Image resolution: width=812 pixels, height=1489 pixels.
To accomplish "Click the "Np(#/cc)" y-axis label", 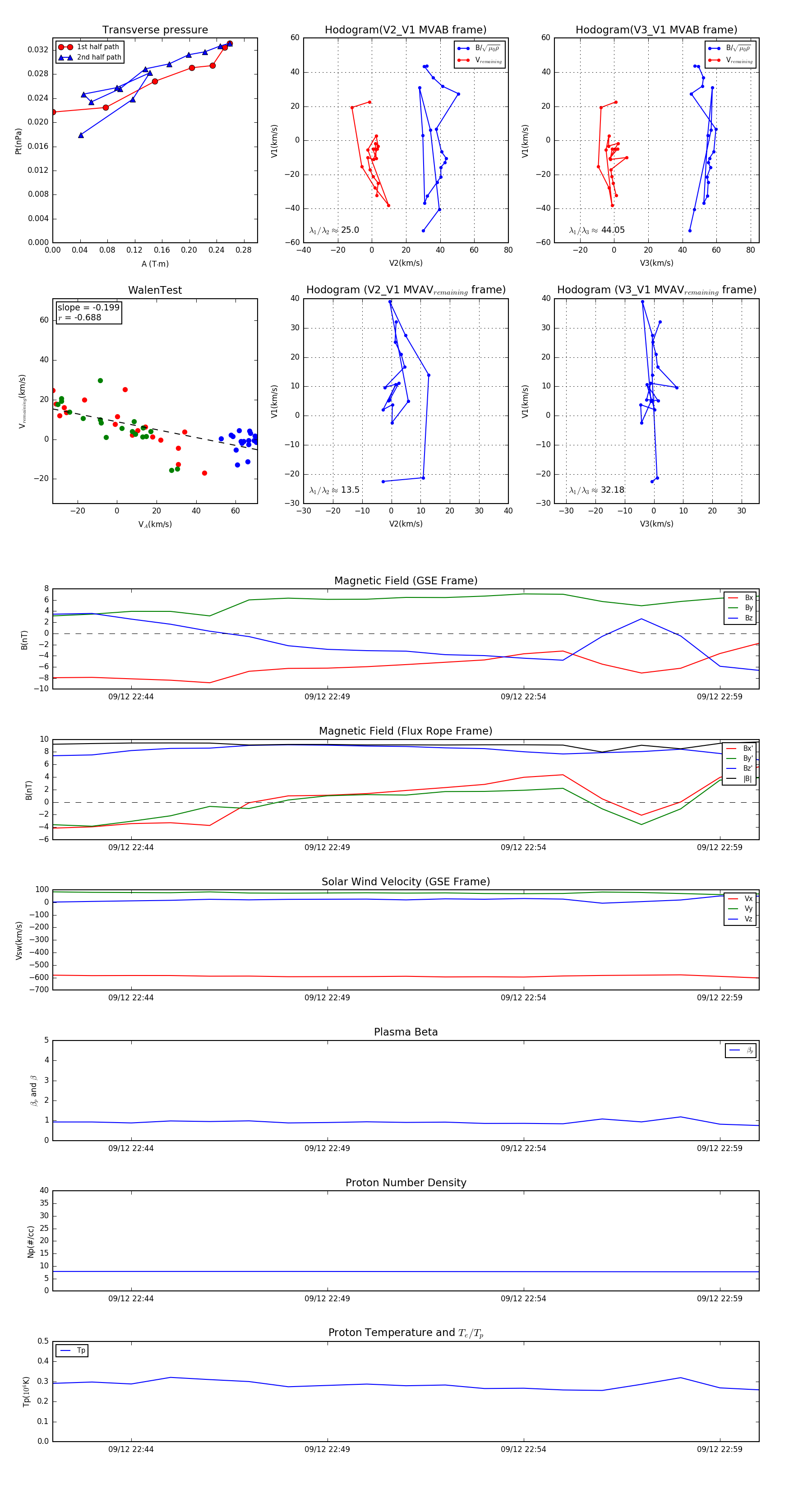I will (x=31, y=1241).
